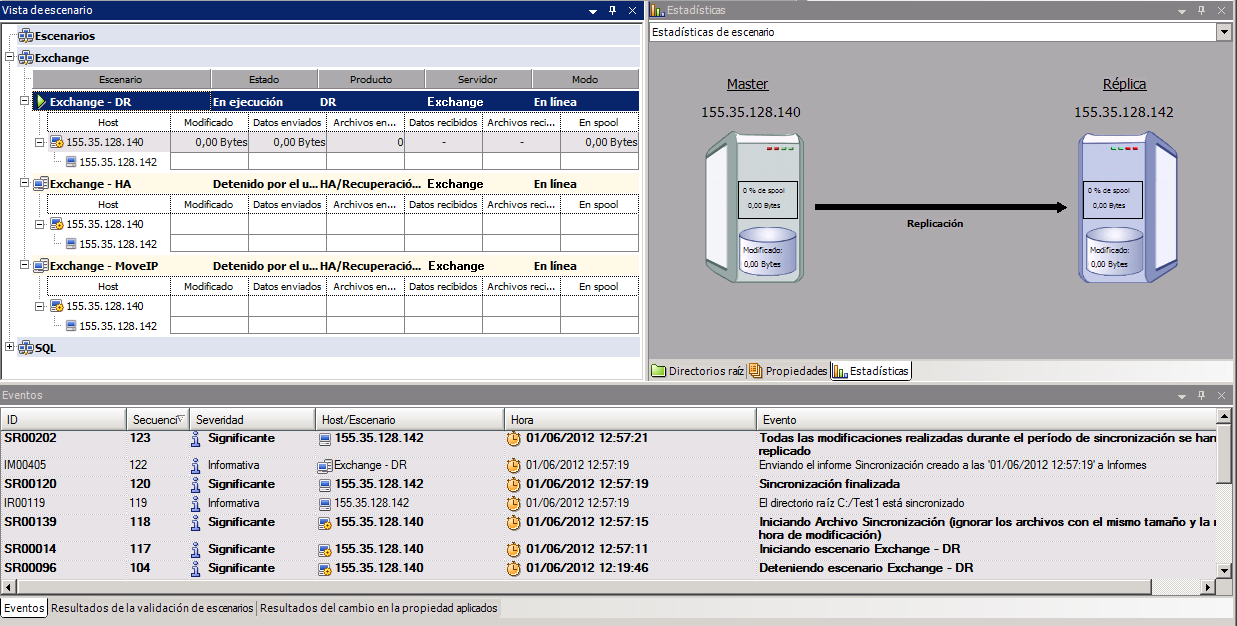This screenshot has width=1237, height=626.
Task: Open the Estadísticas de escenario dropdown
Action: click(1223, 32)
